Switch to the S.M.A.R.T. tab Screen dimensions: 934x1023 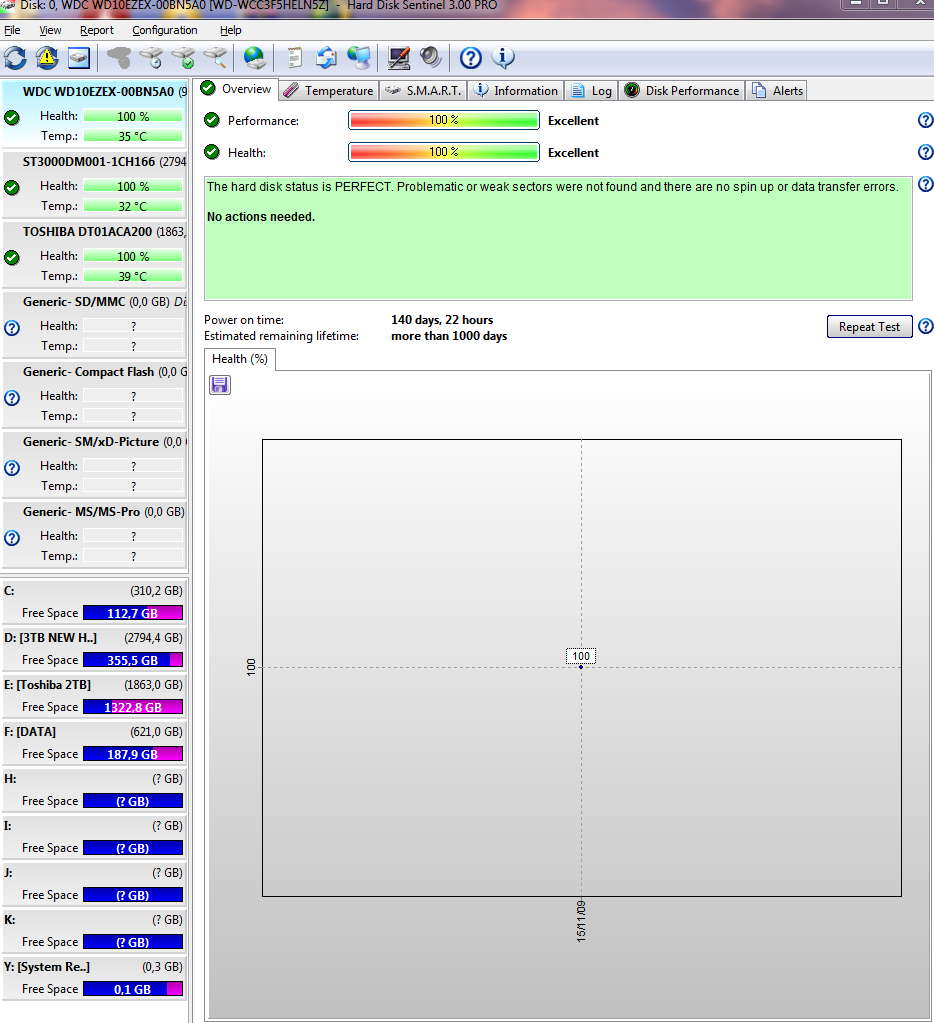[423, 90]
